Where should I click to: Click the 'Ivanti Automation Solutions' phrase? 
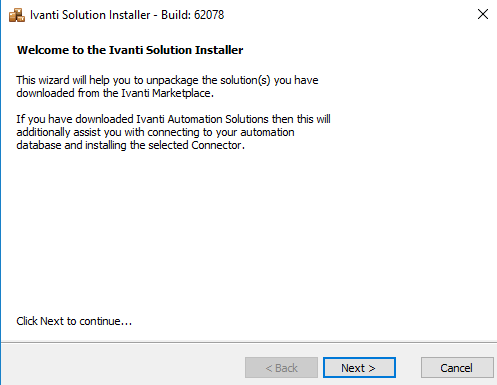(x=202, y=119)
